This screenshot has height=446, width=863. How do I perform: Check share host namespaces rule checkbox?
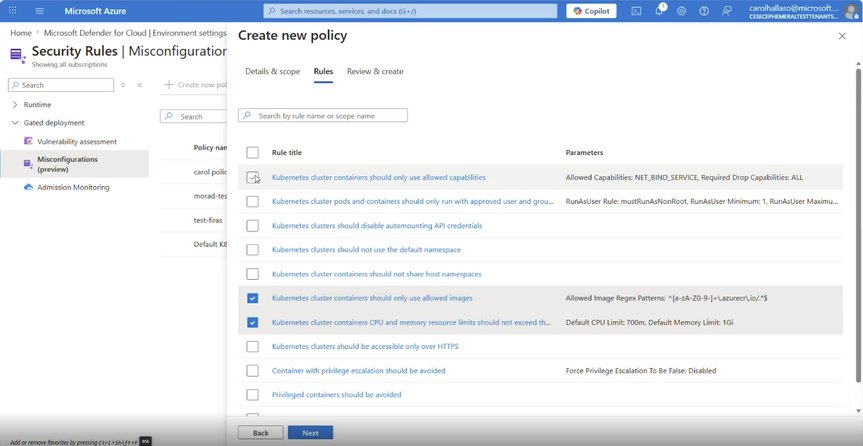click(x=252, y=274)
